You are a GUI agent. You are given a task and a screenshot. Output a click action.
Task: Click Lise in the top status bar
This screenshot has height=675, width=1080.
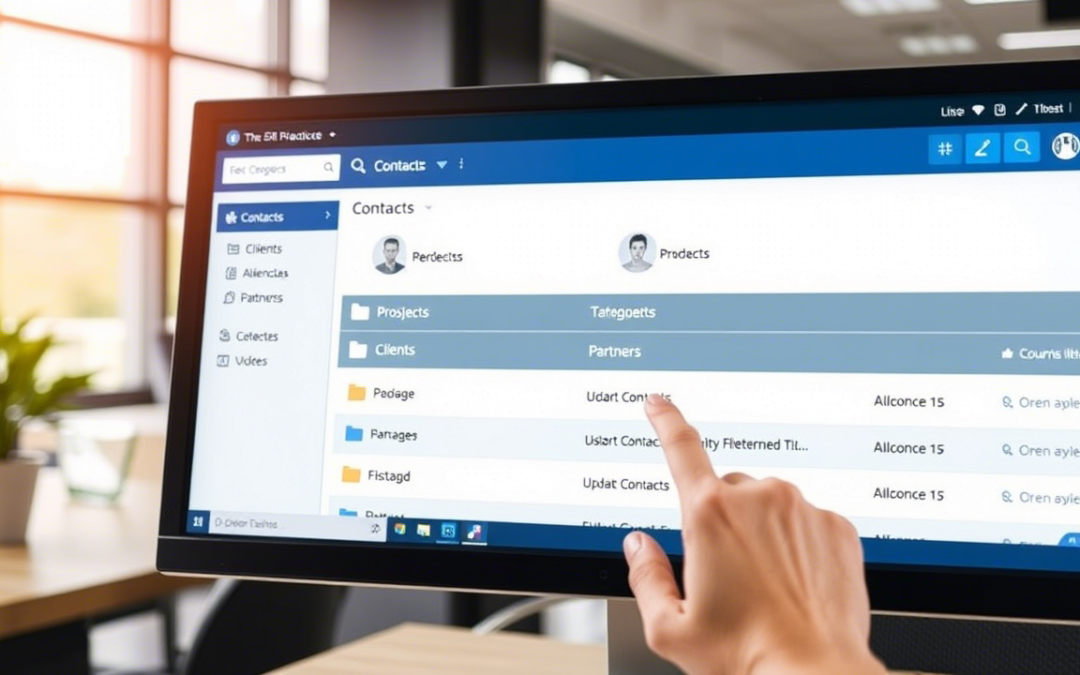[952, 111]
